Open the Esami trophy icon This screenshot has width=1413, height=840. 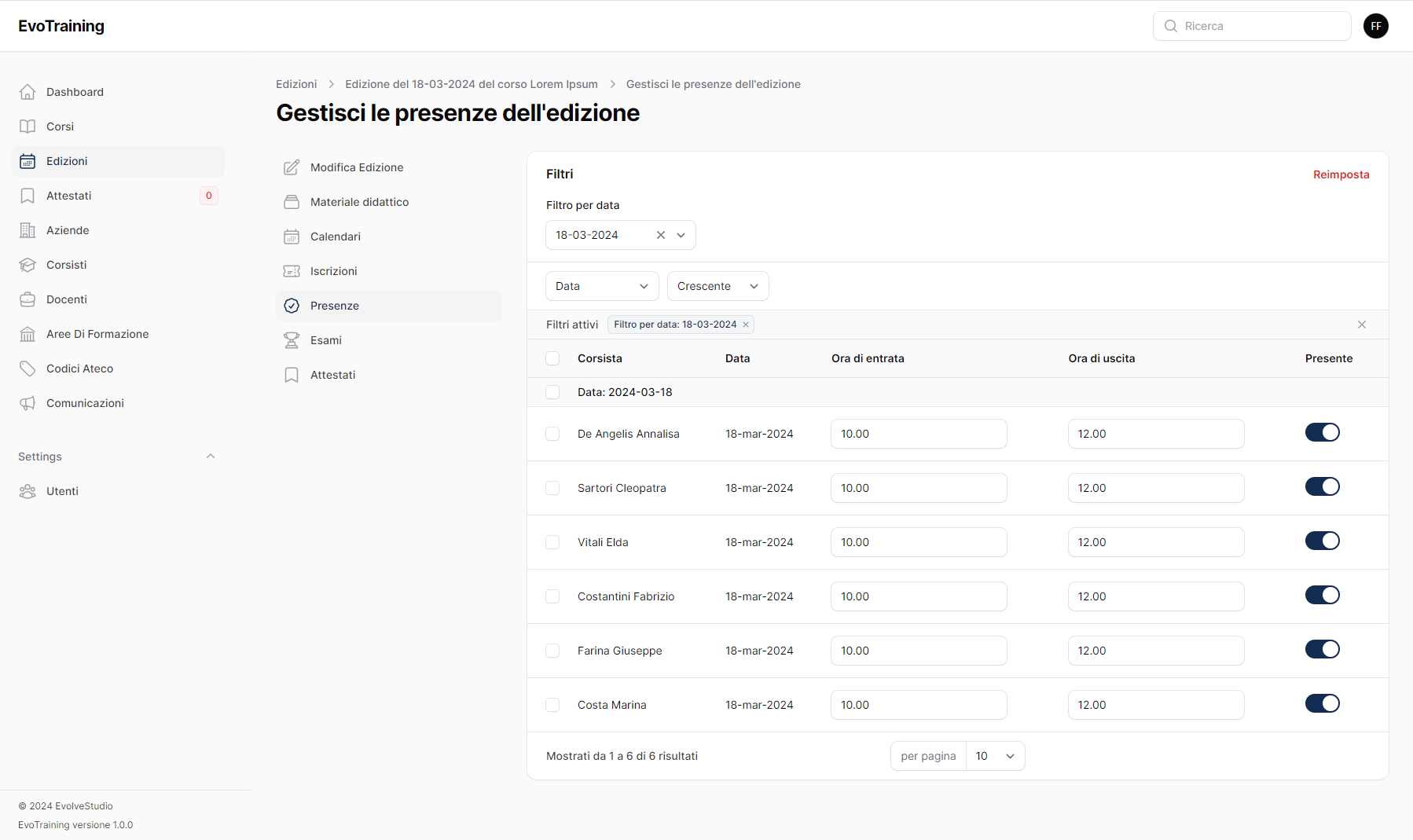click(292, 339)
